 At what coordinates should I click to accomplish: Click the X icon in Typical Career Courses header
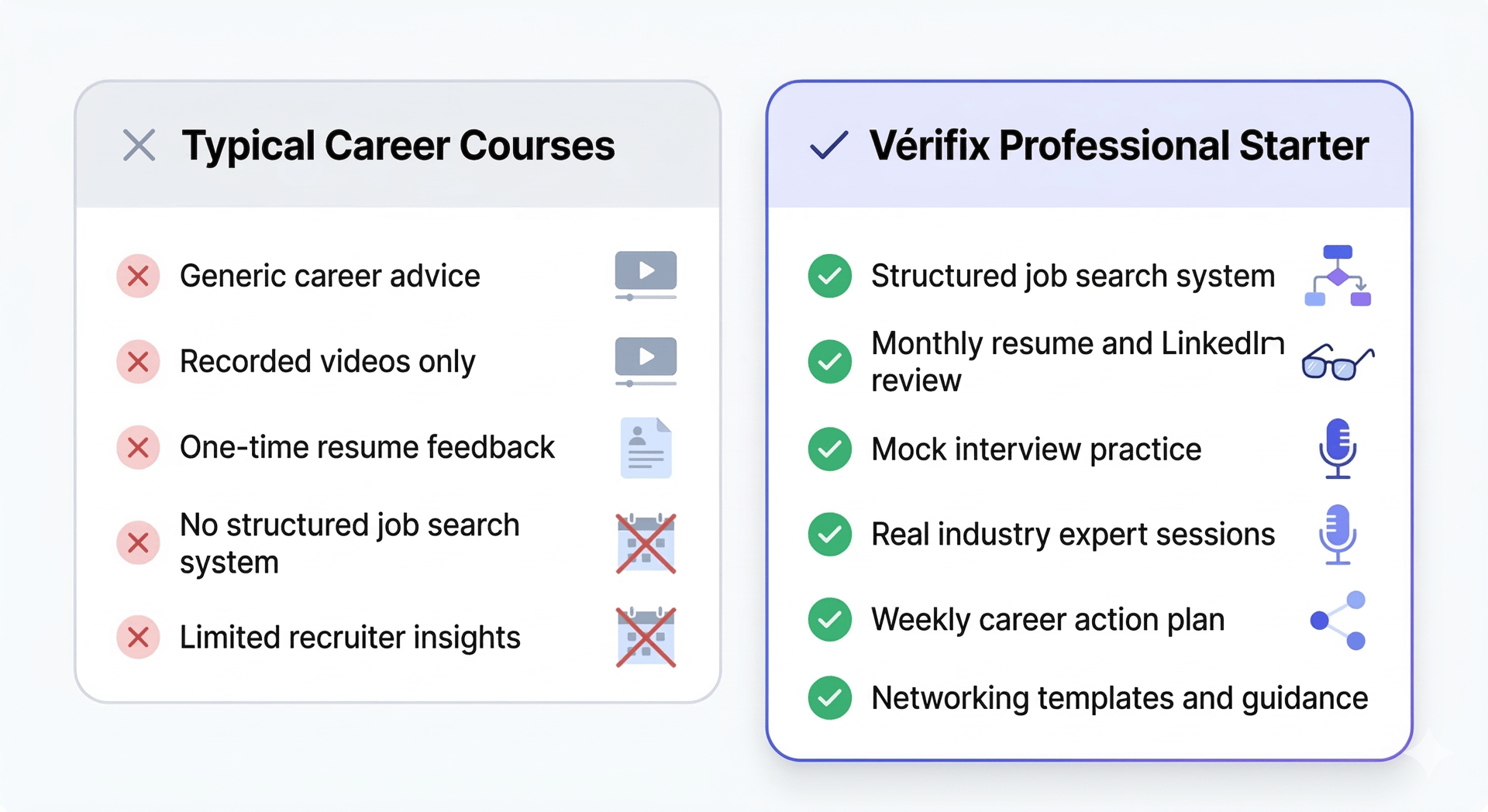click(139, 145)
